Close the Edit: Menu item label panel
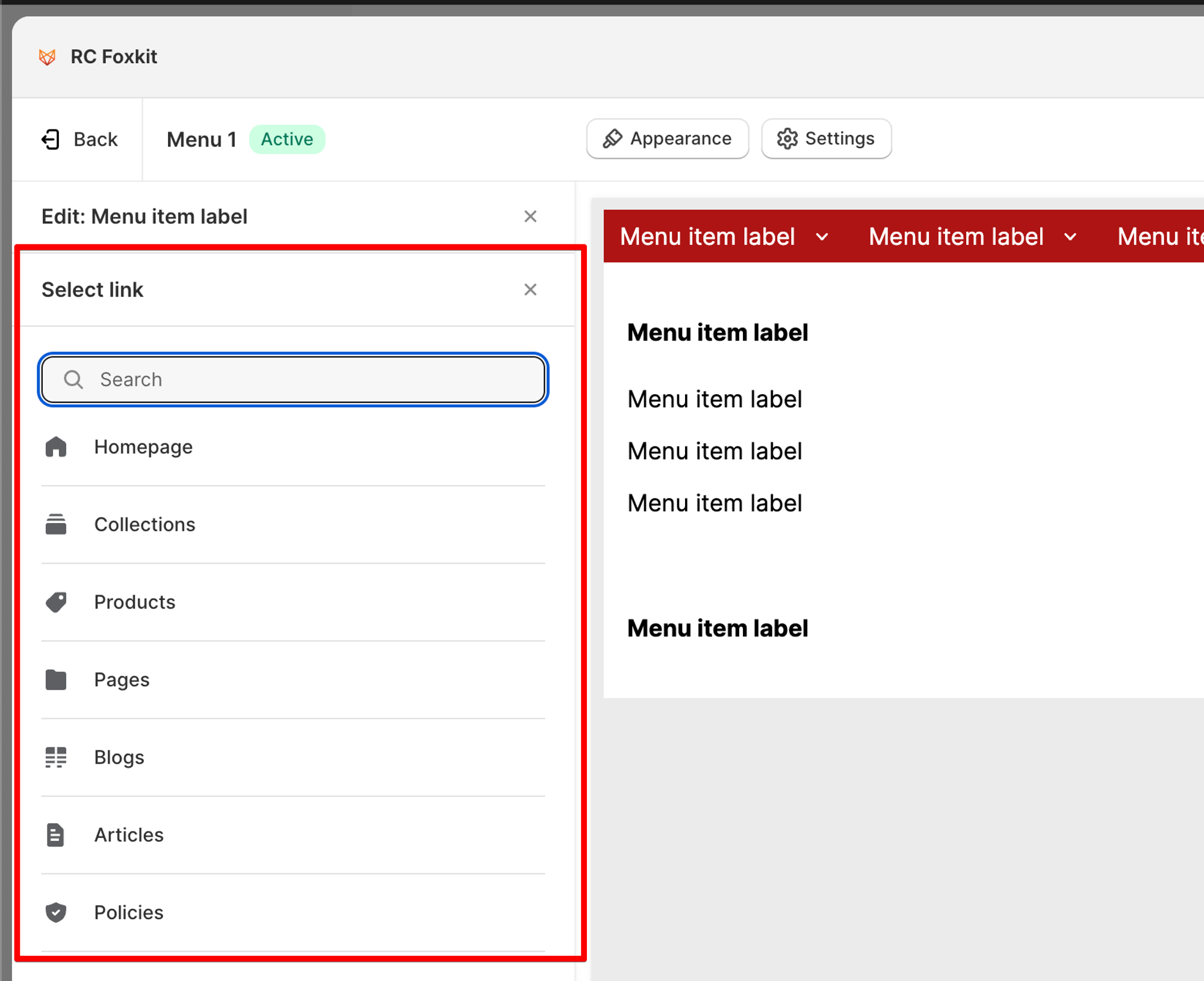The width and height of the screenshot is (1204, 981). 530,217
